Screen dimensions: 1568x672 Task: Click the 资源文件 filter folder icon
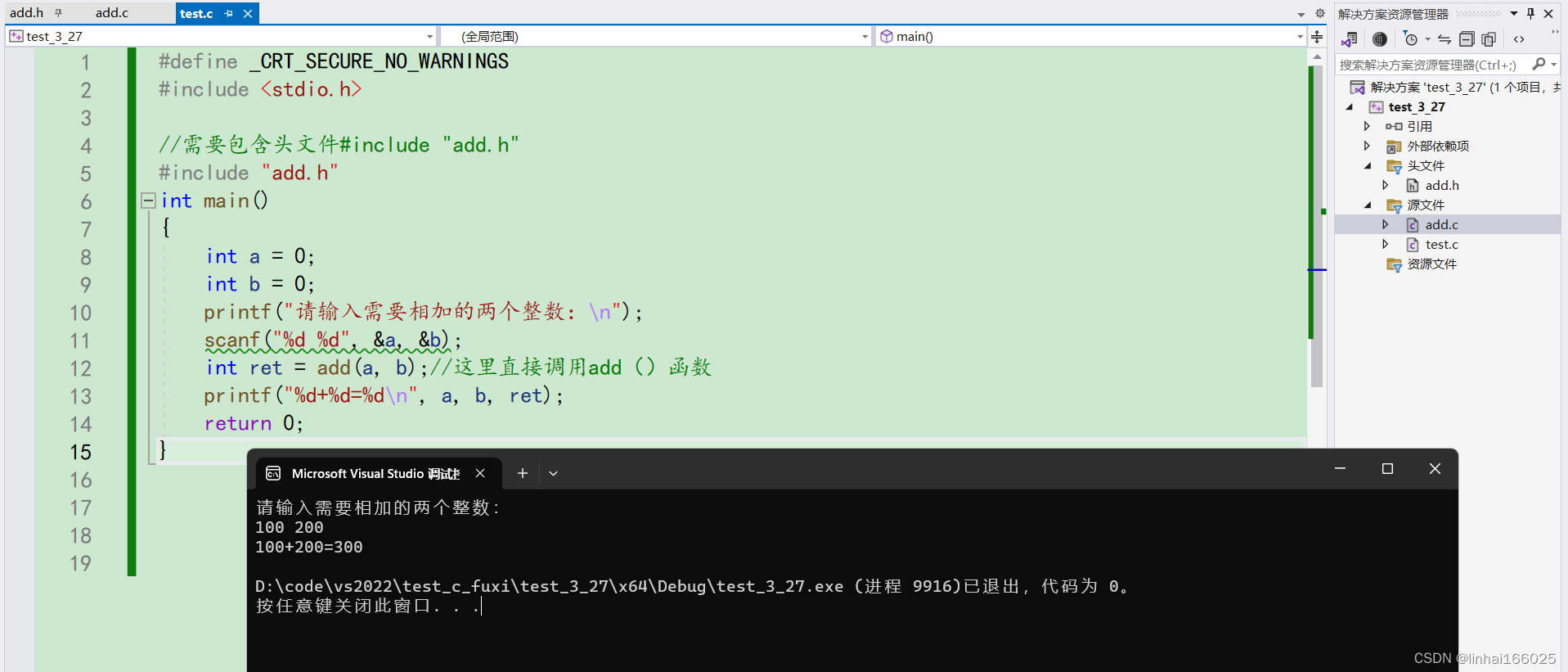1394,264
